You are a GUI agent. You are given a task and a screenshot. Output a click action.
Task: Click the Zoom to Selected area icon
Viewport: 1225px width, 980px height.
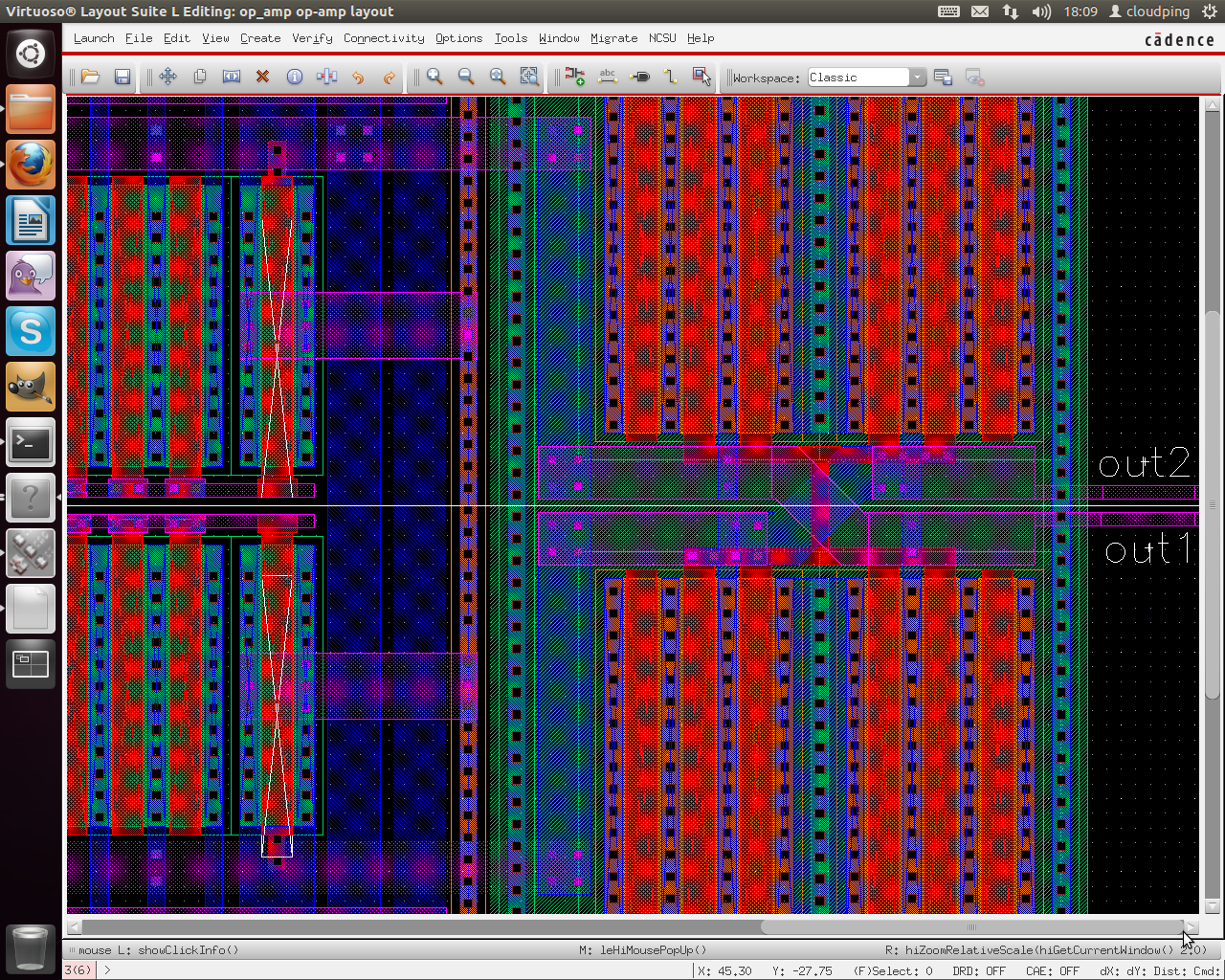click(x=529, y=77)
